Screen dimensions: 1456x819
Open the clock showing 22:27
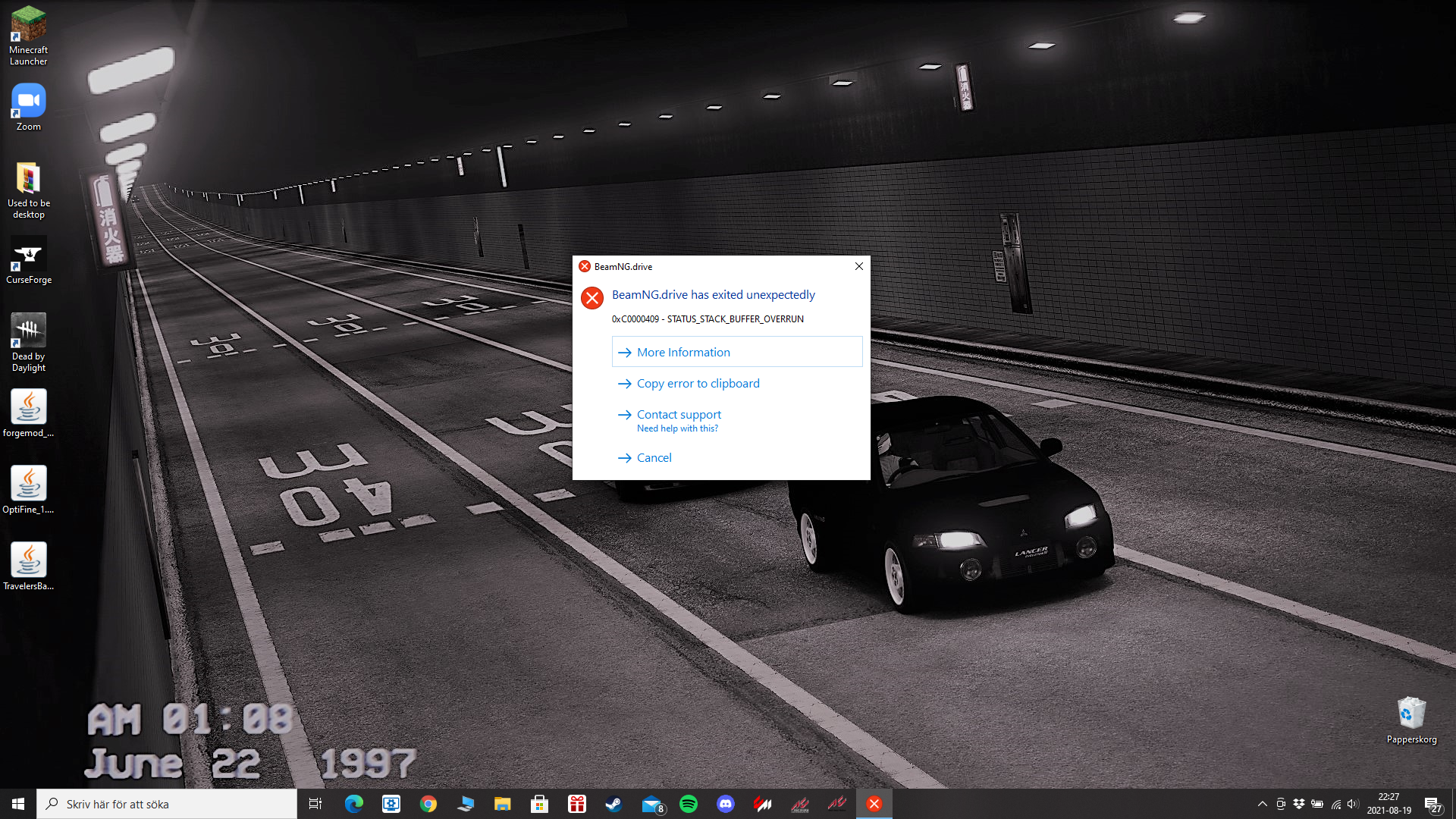coord(1389,804)
